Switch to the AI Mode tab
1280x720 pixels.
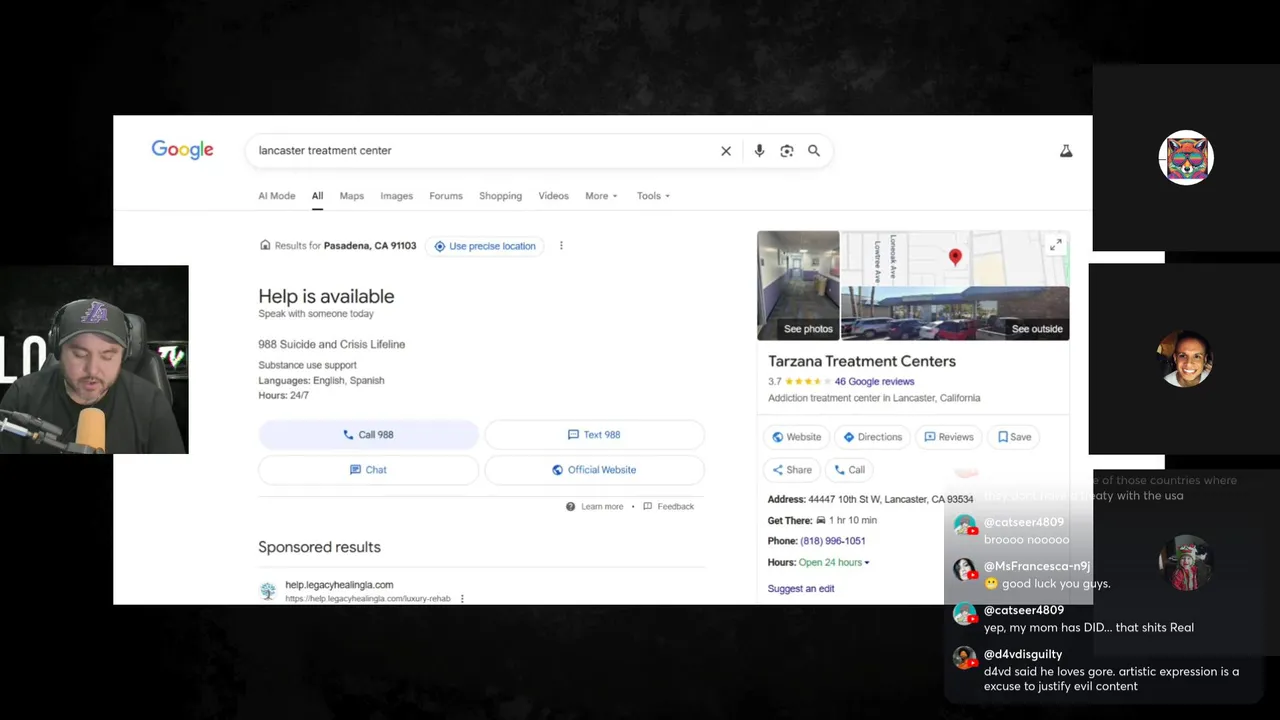pyautogui.click(x=277, y=196)
